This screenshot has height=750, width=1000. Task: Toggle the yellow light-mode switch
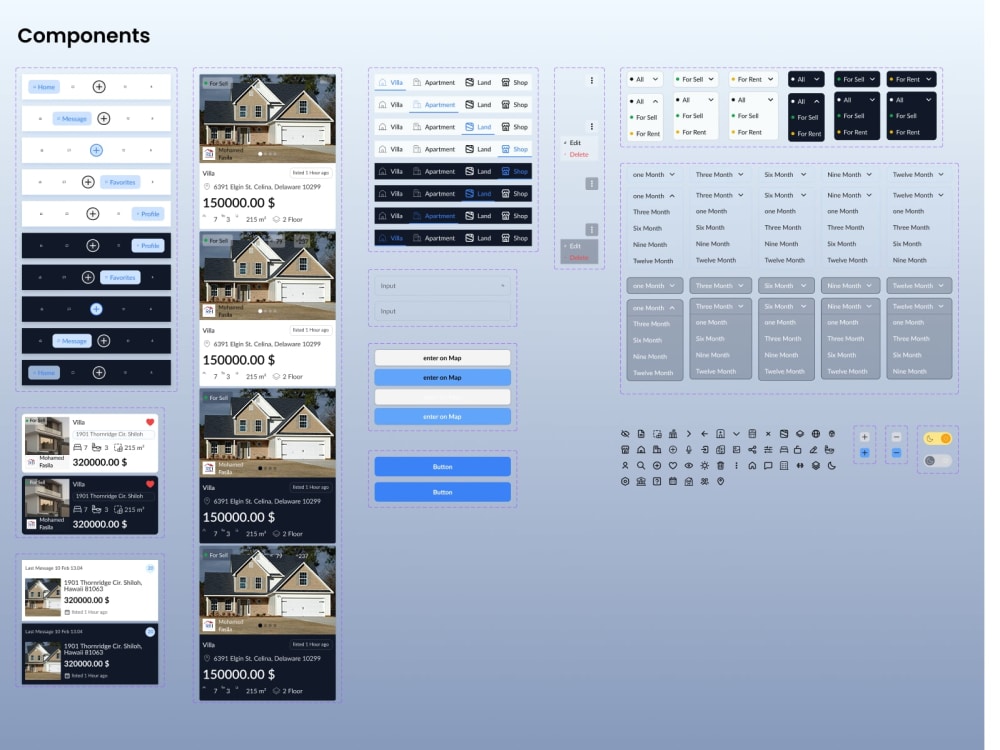click(938, 438)
